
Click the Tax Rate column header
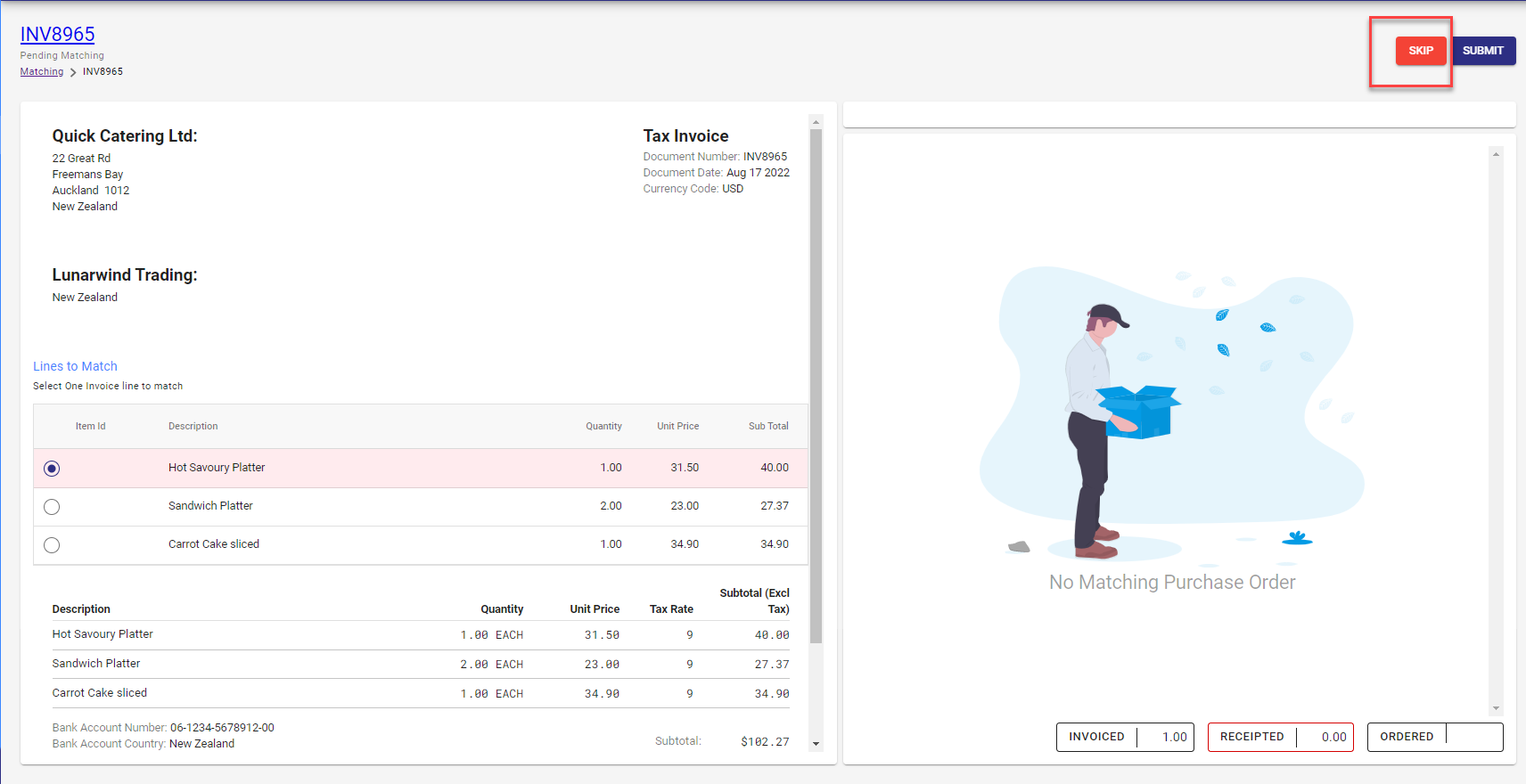click(x=671, y=609)
